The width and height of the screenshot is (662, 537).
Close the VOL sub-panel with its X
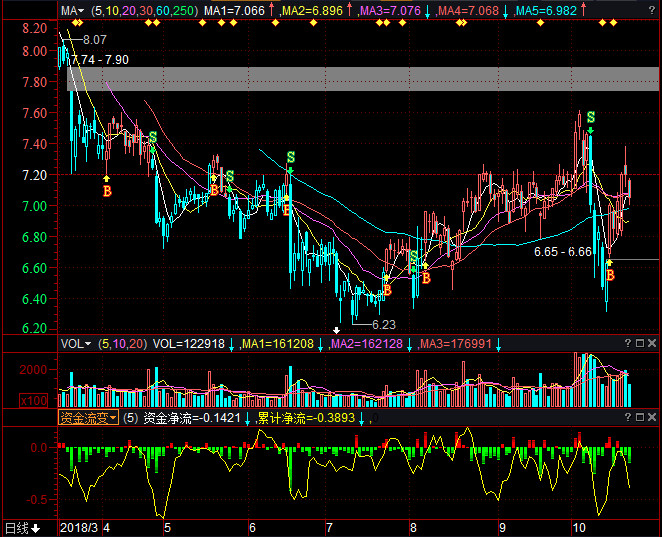(650, 343)
